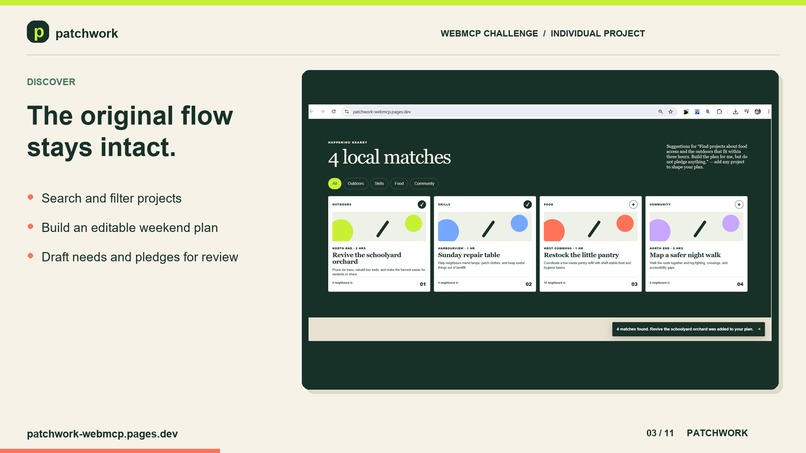806x453 pixels.
Task: Click the browser forward arrow
Action: point(322,112)
